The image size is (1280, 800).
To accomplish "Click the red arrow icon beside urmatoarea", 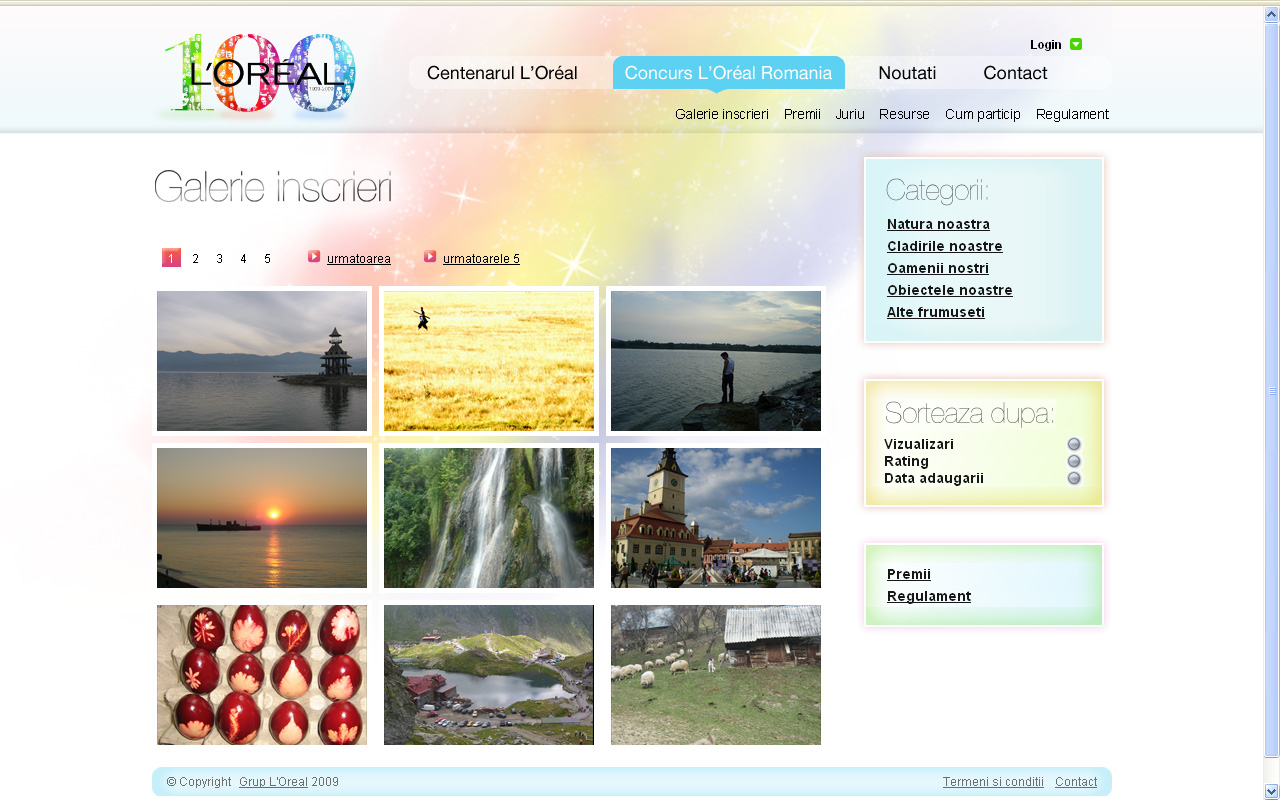I will pyautogui.click(x=314, y=257).
